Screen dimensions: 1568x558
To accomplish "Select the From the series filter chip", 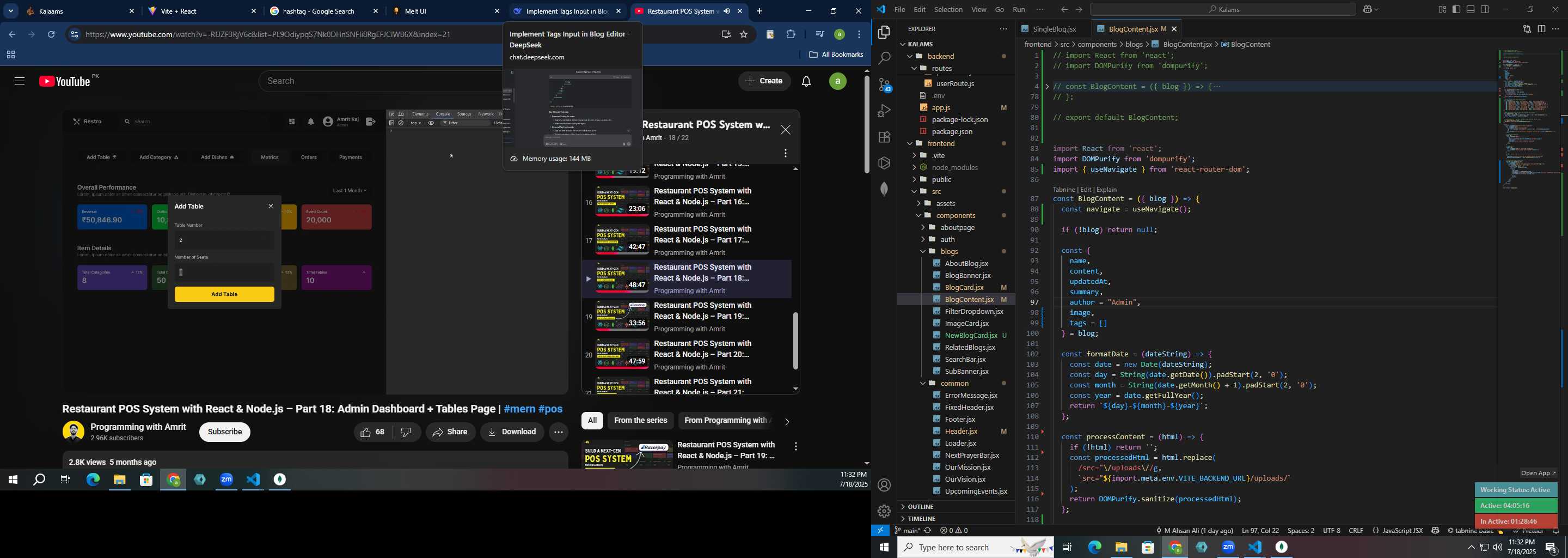I will tap(640, 421).
